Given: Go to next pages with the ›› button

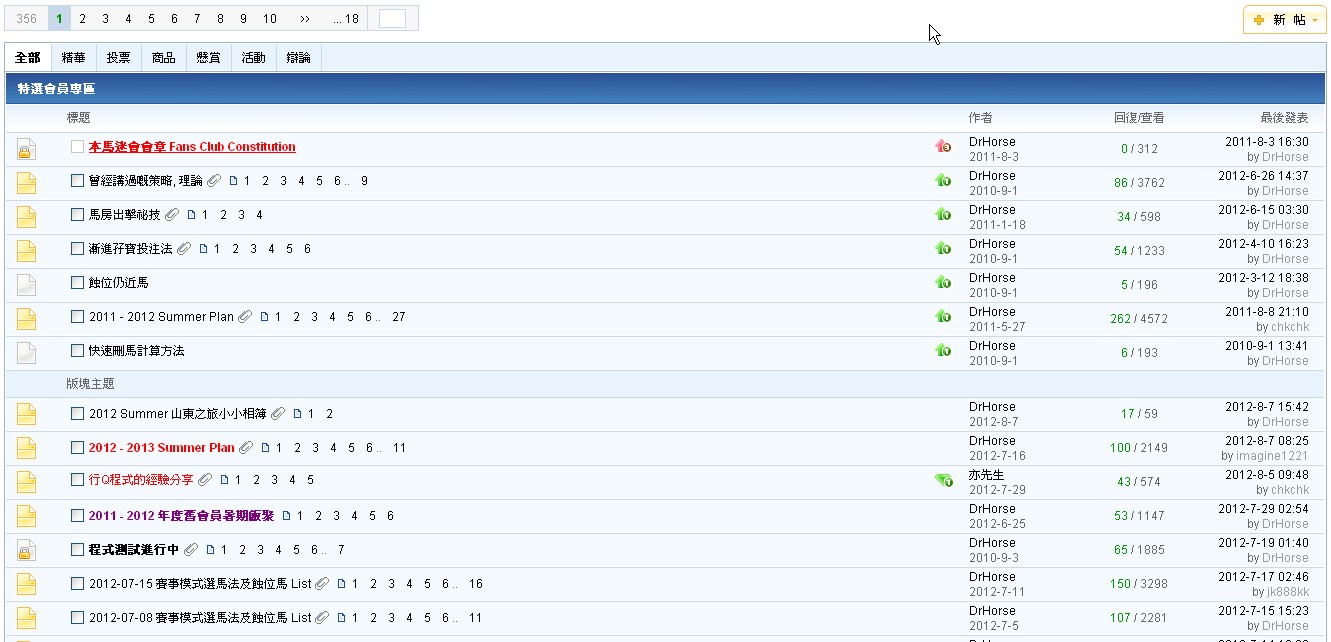Looking at the screenshot, I should click(x=305, y=19).
